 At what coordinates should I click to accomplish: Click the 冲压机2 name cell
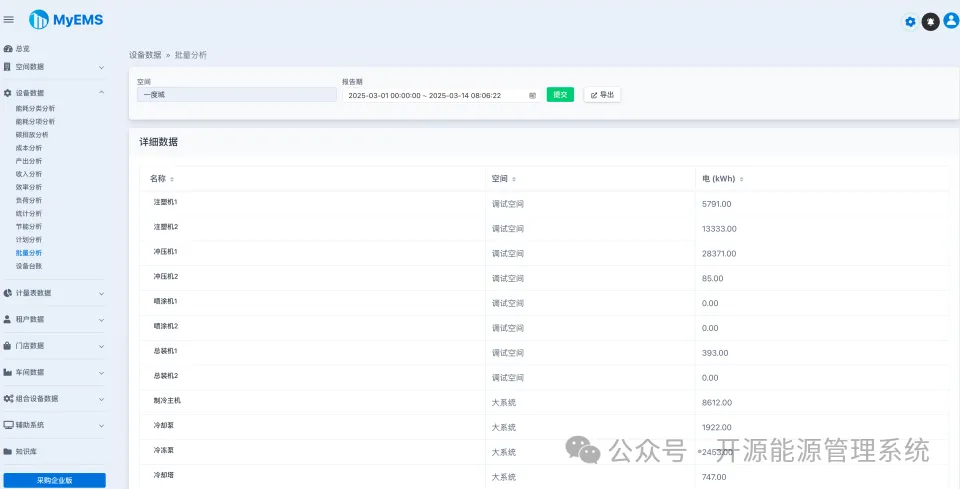[x=166, y=277]
